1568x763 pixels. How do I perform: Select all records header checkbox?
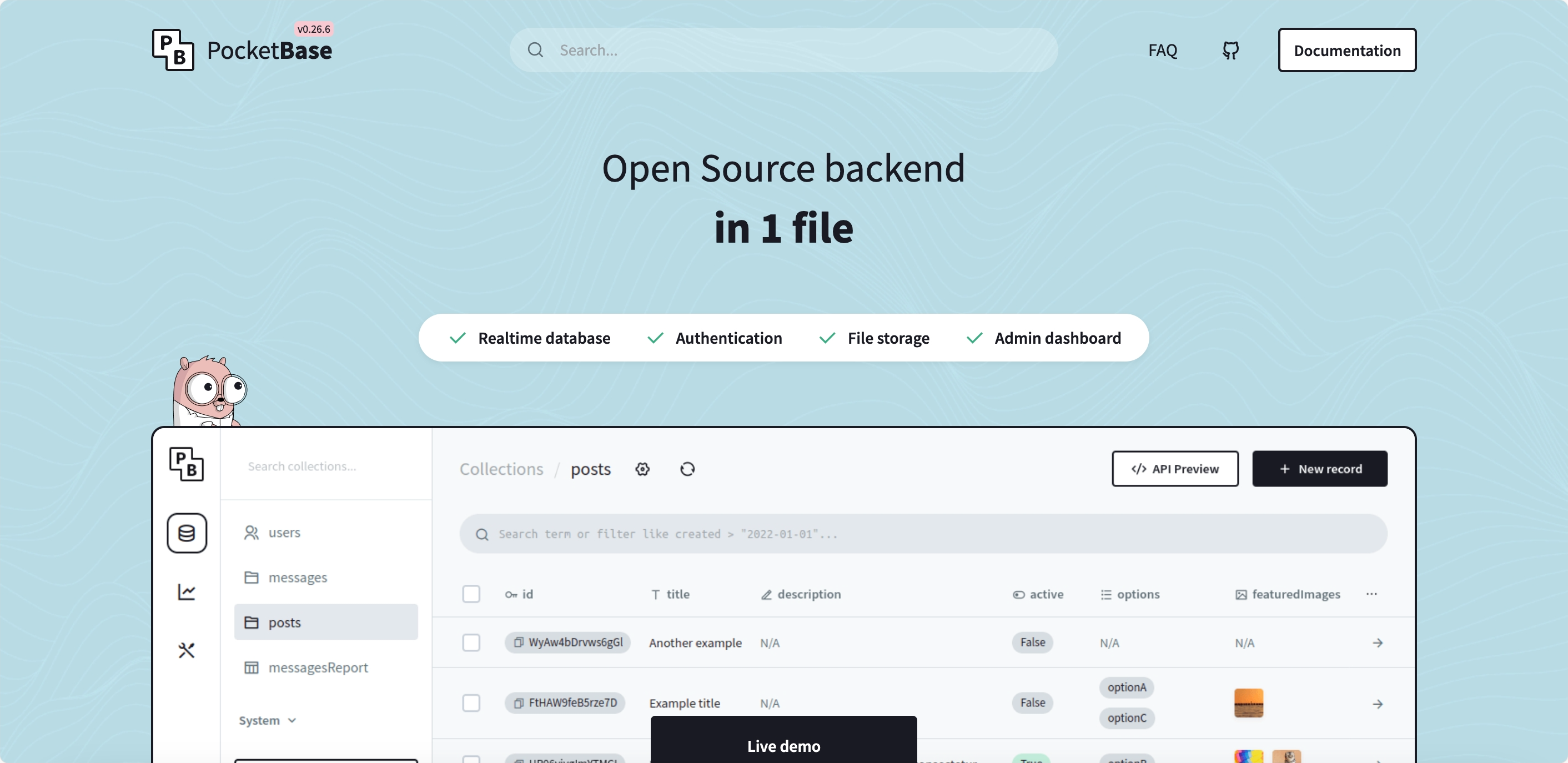coord(471,594)
